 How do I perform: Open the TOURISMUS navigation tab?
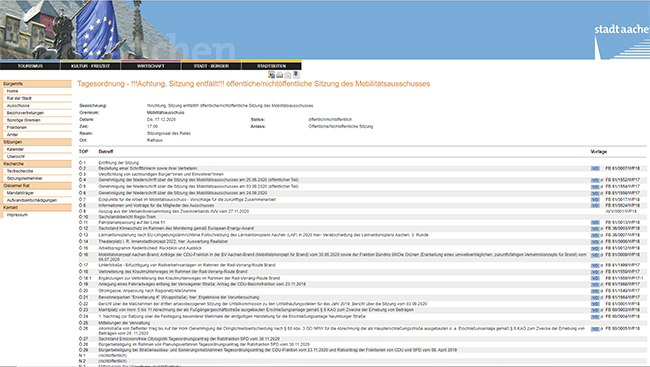[x=30, y=66]
